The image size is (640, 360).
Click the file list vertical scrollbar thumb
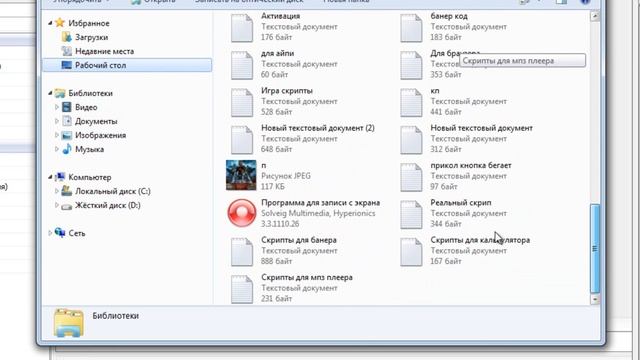click(x=595, y=248)
